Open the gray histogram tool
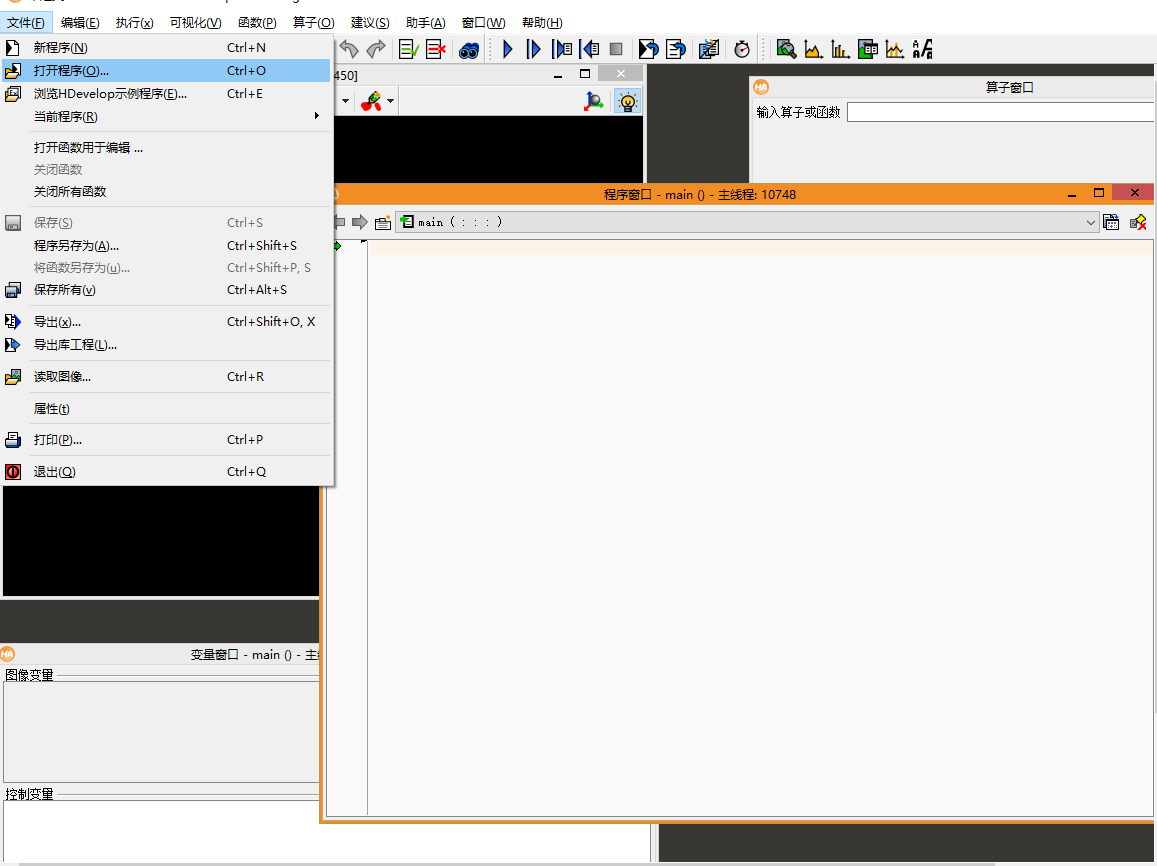The height and width of the screenshot is (866, 1157). 813,49
